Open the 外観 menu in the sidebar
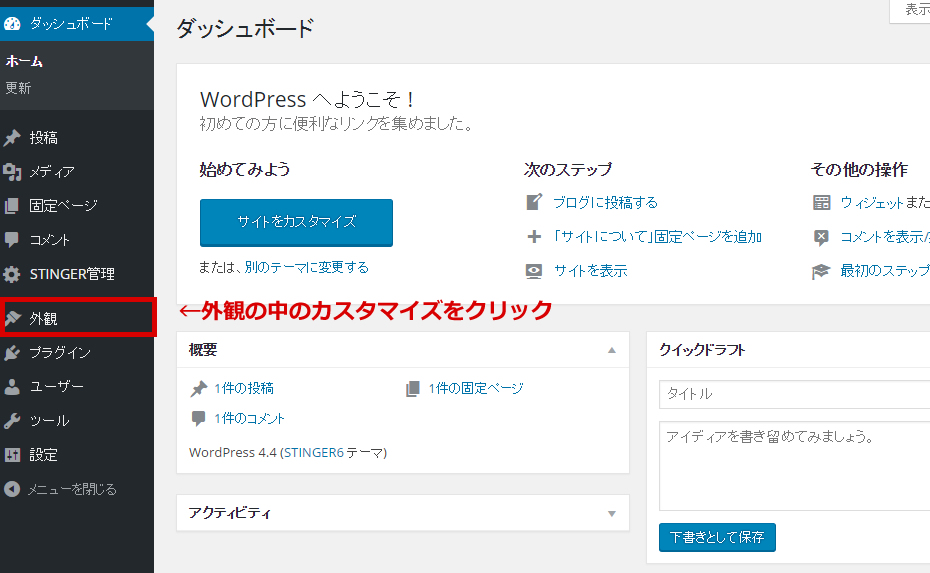 [43, 319]
